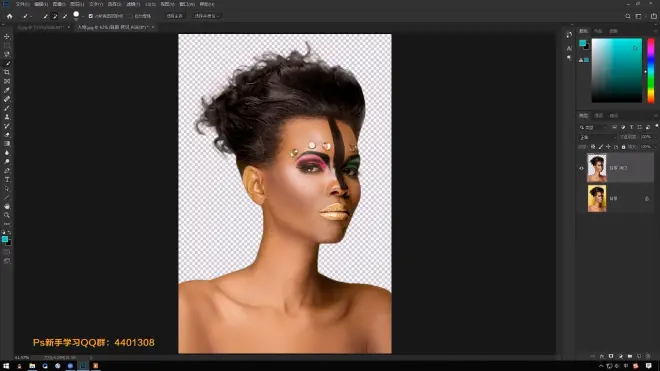Open the layer blend mode dropdown
This screenshot has height=371, width=660.
[x=597, y=137]
